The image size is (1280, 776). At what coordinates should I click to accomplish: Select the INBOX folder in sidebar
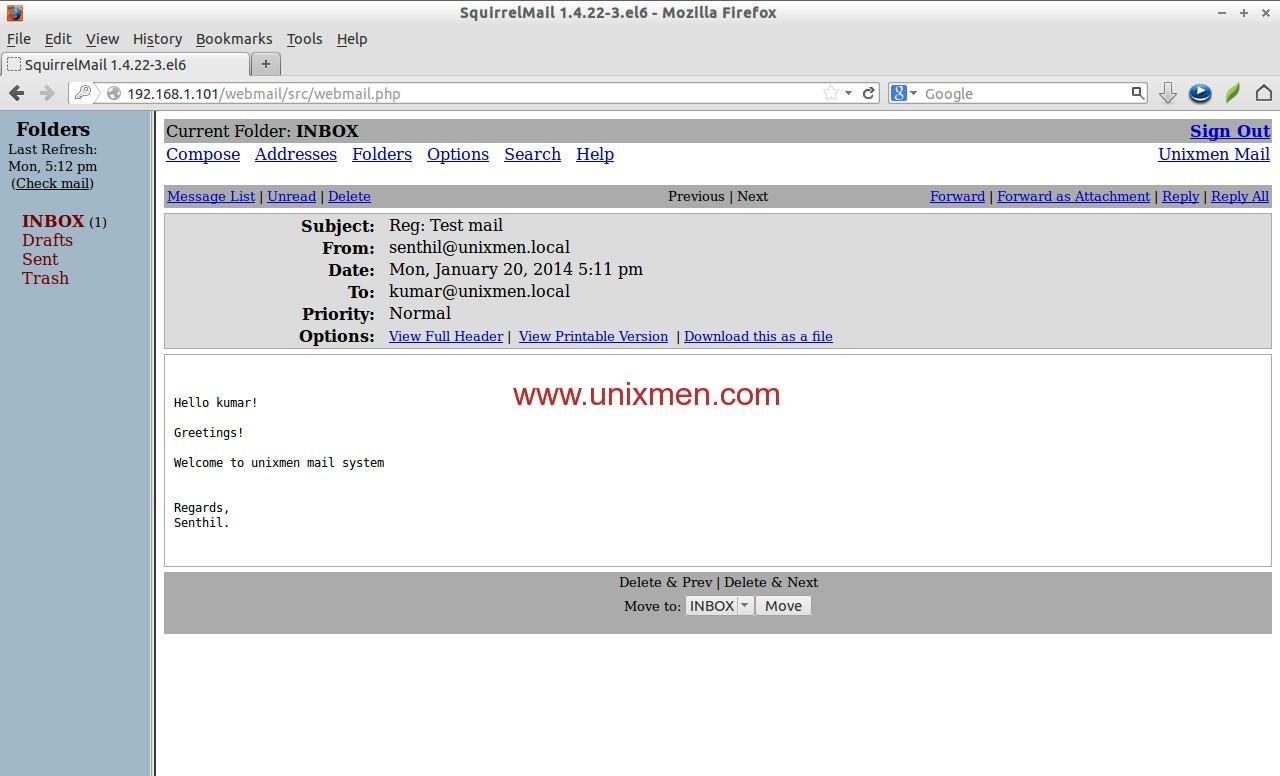pos(53,221)
